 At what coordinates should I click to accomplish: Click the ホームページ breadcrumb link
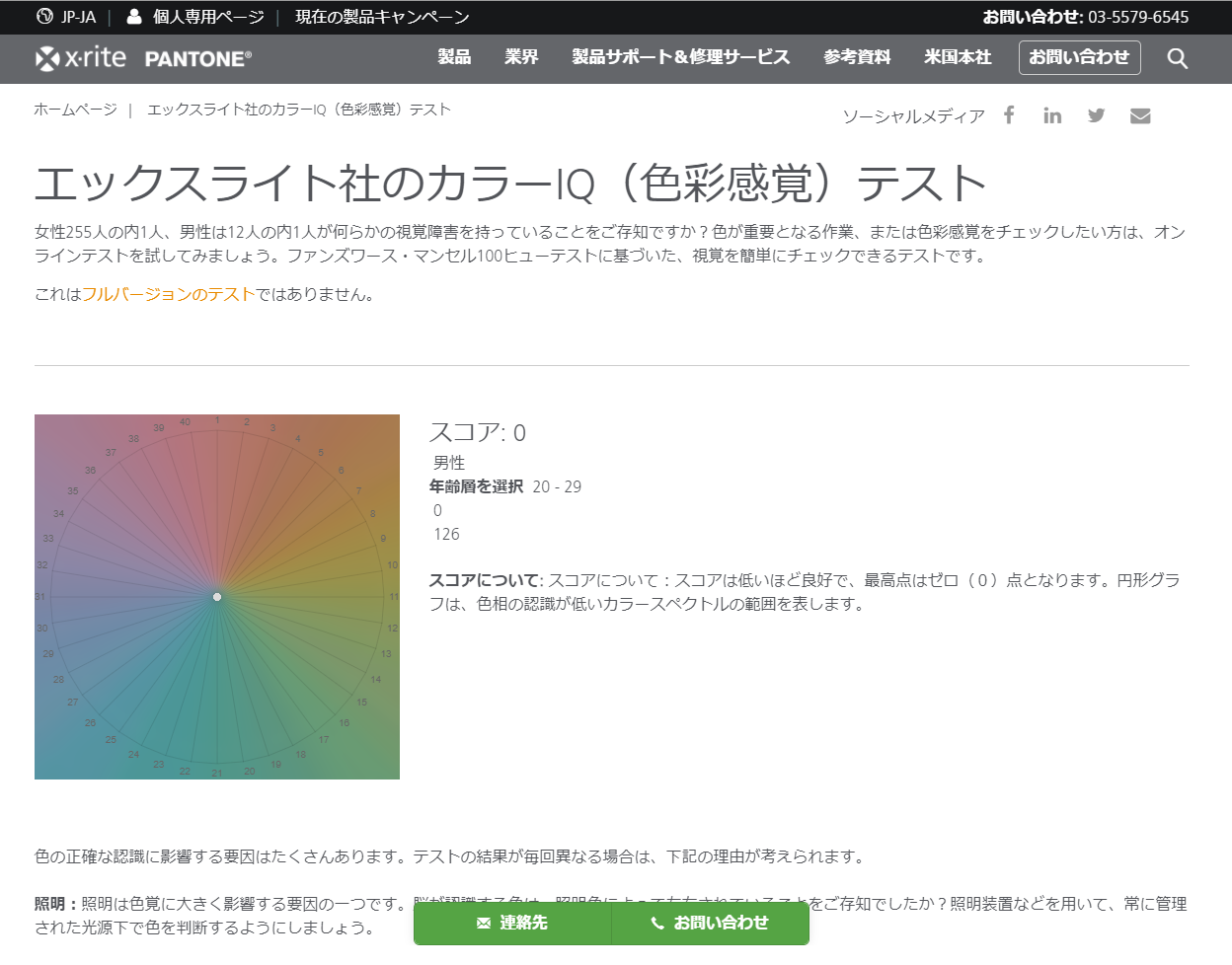click(x=75, y=110)
